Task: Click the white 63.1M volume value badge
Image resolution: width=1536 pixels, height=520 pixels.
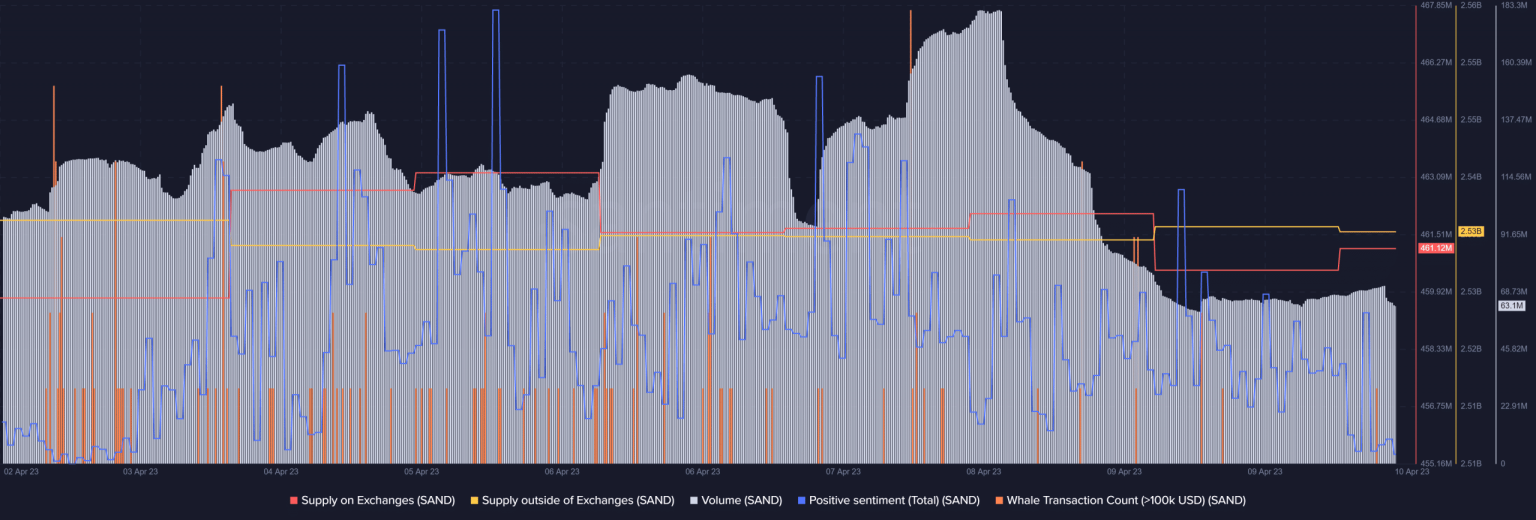Action: pos(1510,306)
